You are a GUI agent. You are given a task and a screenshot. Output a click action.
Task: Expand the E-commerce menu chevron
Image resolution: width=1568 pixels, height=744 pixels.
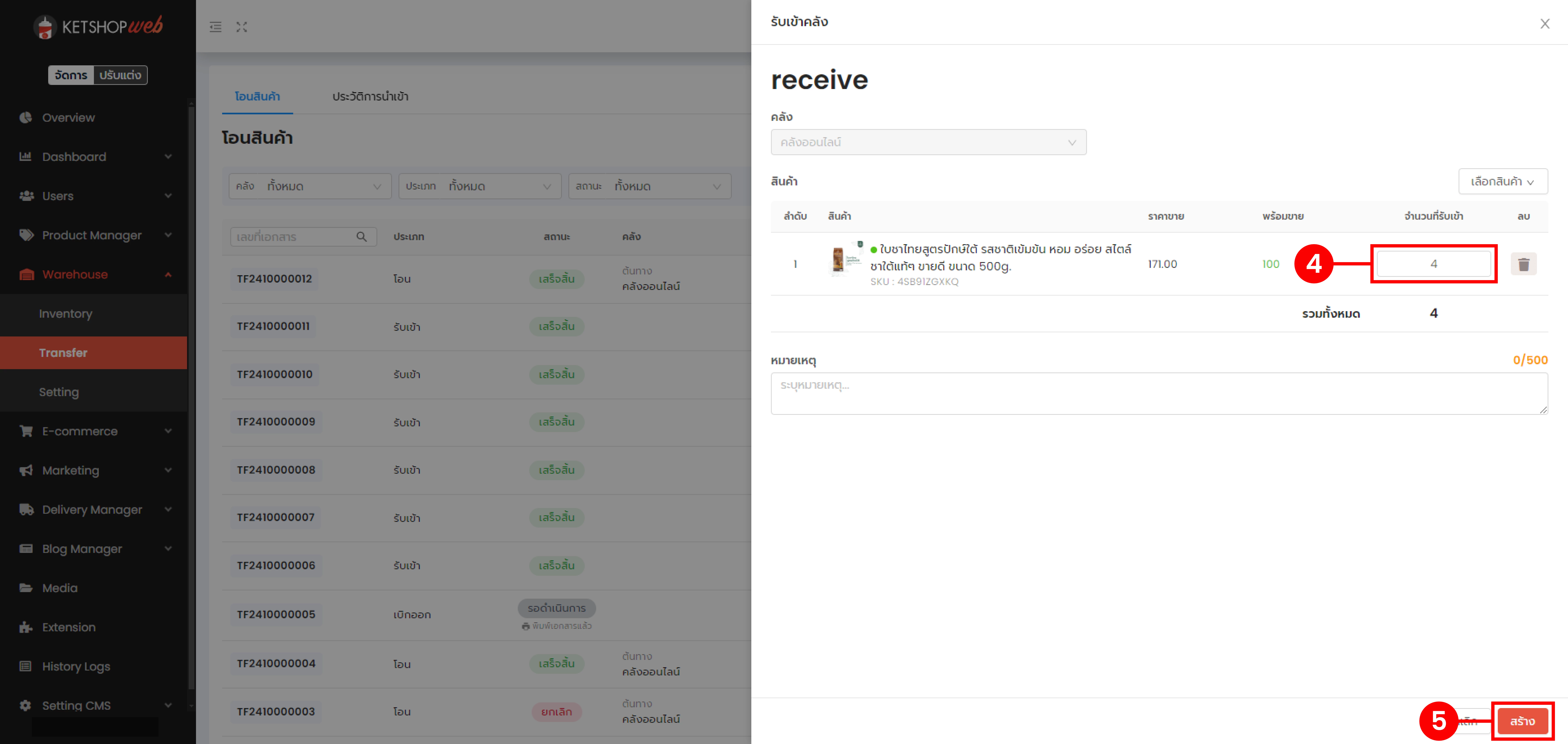(x=168, y=431)
